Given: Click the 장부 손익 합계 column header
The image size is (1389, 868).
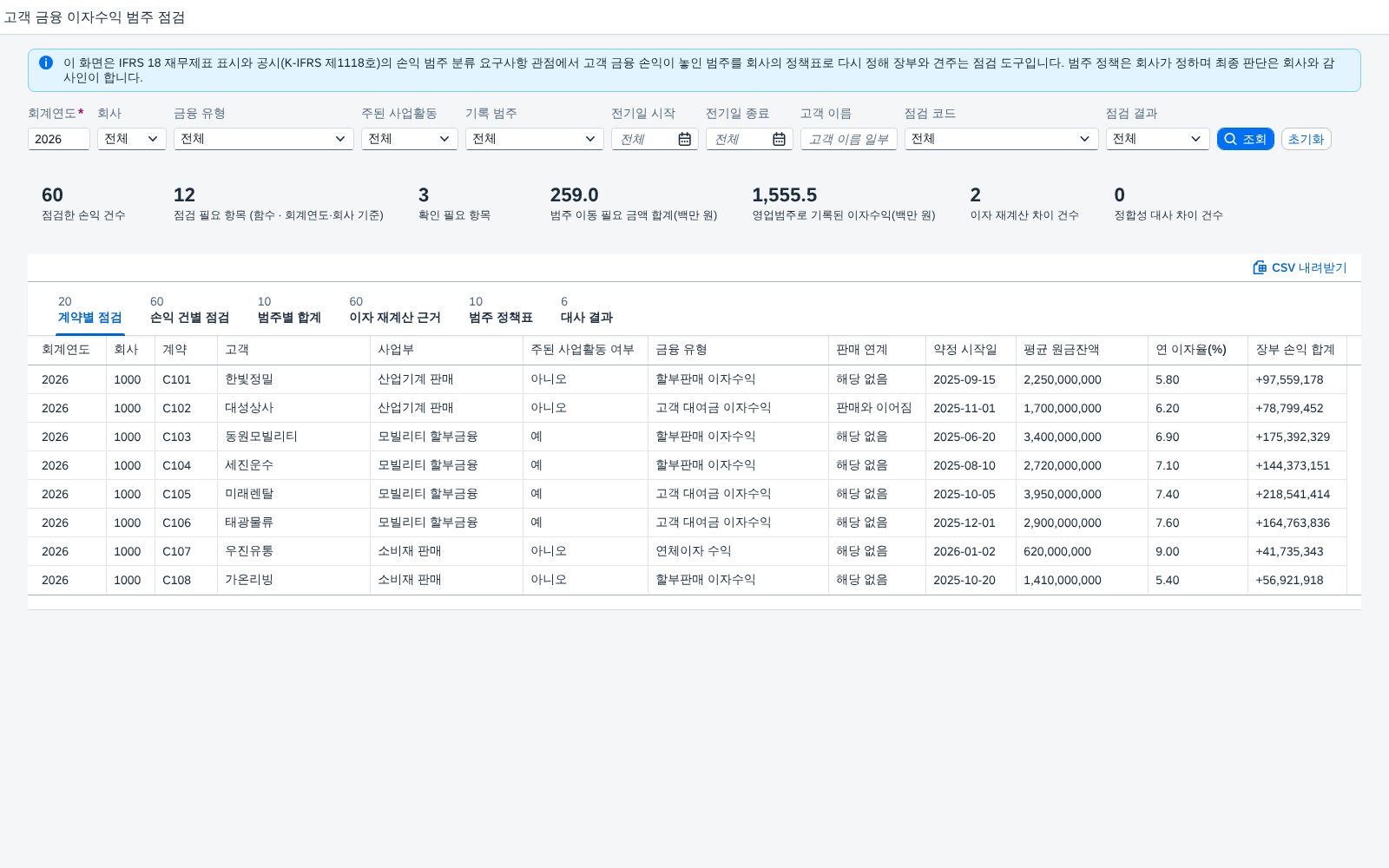Looking at the screenshot, I should click(1295, 350).
